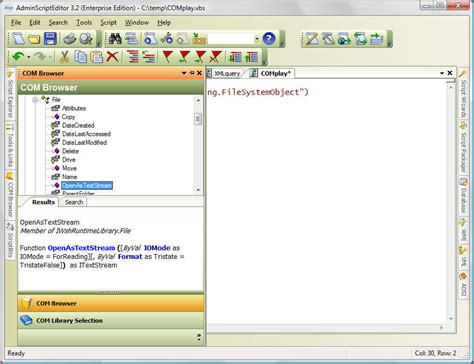The width and height of the screenshot is (474, 364).
Task: Toggle a bookmark with the plain red flag
Action: (167, 57)
